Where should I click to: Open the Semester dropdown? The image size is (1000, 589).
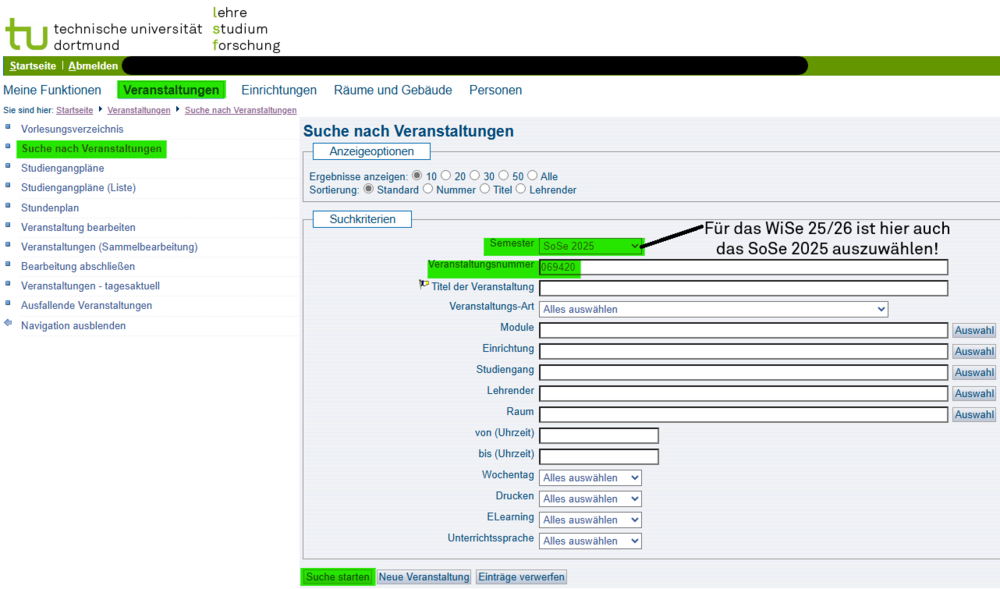(591, 246)
